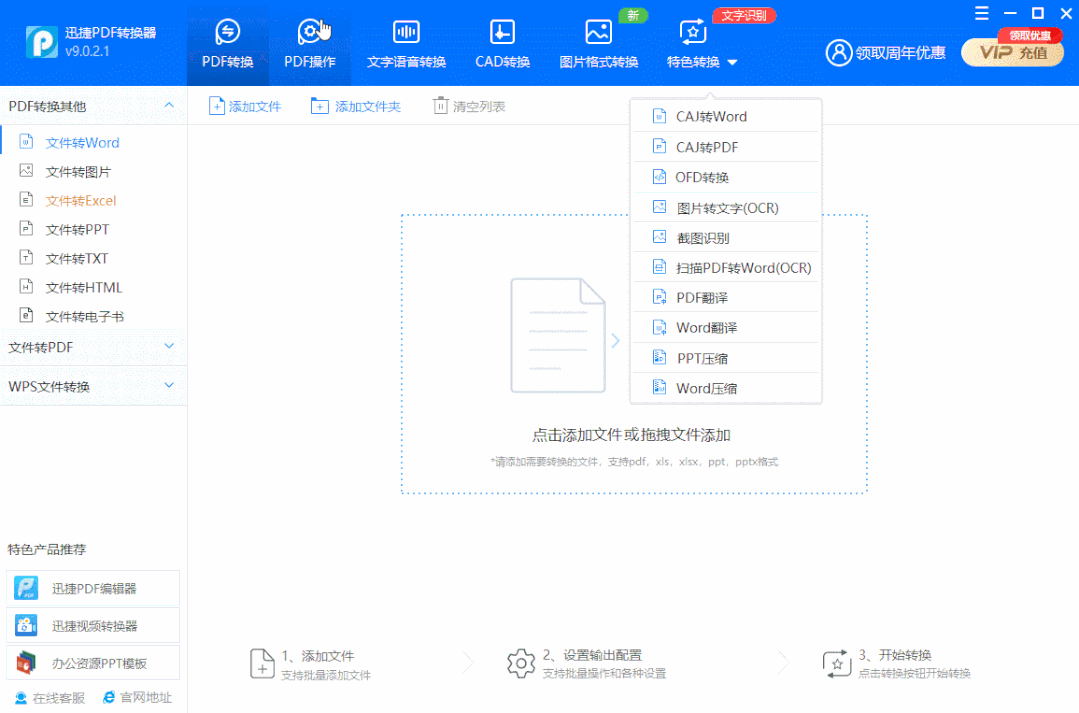Choose OFD转换 menu entry
The image size is (1079, 713).
pyautogui.click(x=726, y=177)
